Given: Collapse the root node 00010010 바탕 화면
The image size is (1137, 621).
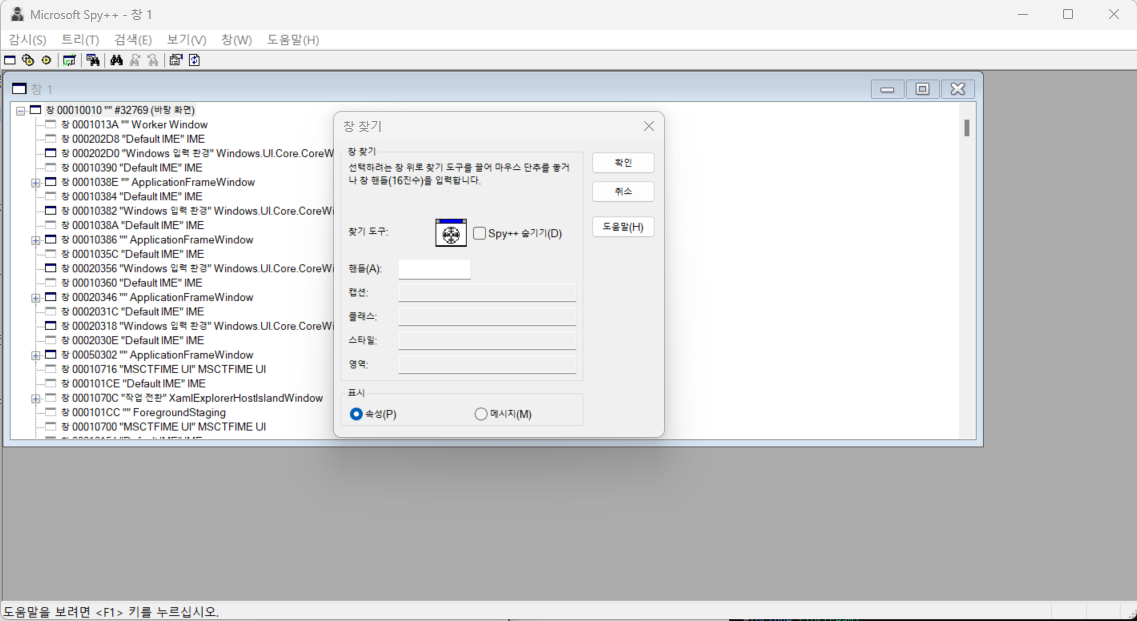Looking at the screenshot, I should coord(20,111).
